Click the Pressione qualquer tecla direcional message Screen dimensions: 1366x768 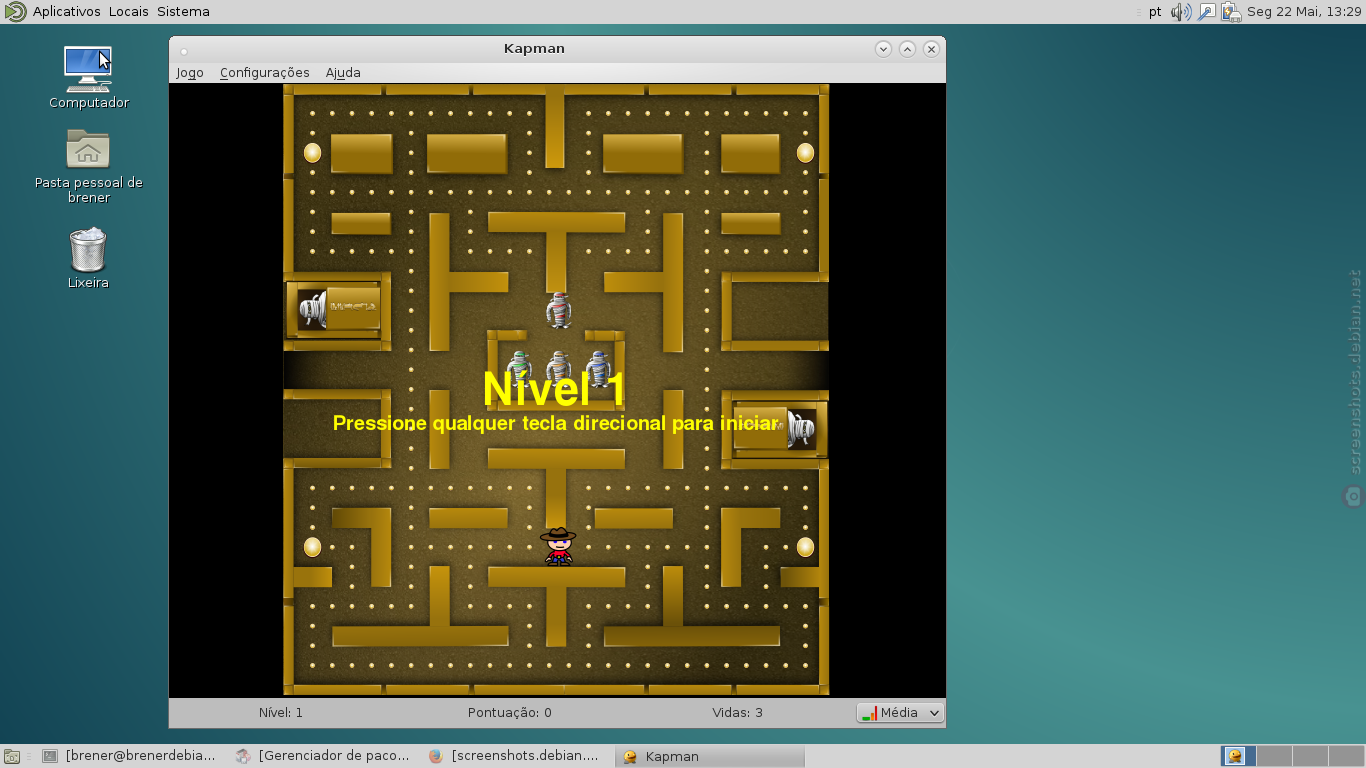tap(555, 423)
